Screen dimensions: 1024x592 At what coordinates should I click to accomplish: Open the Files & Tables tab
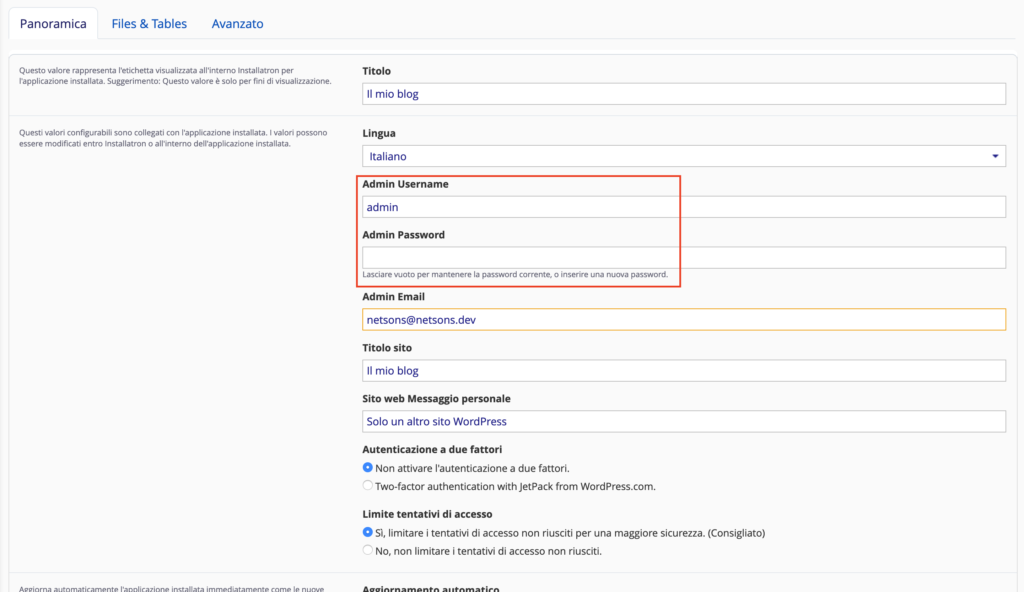point(149,23)
